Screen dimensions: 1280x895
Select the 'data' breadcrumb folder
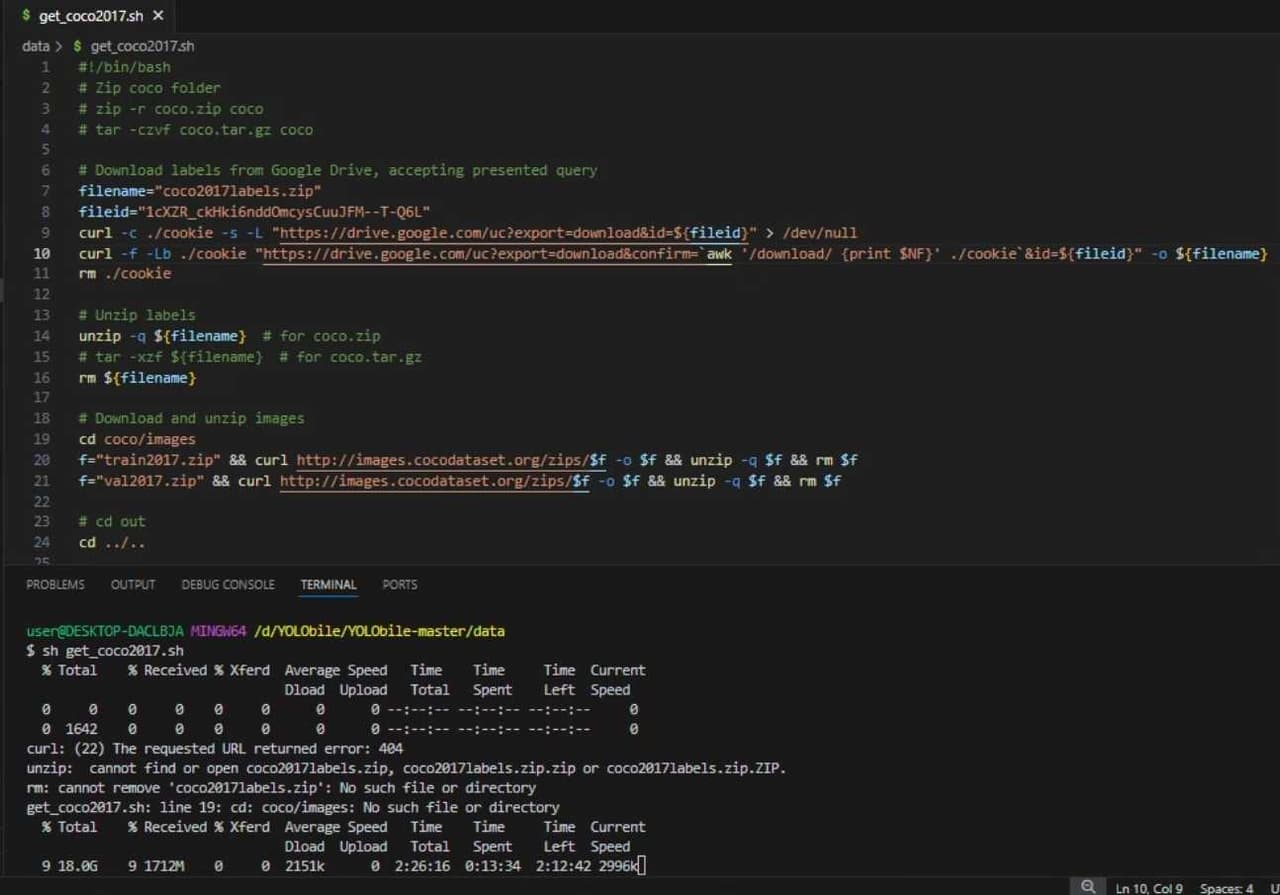[x=36, y=46]
